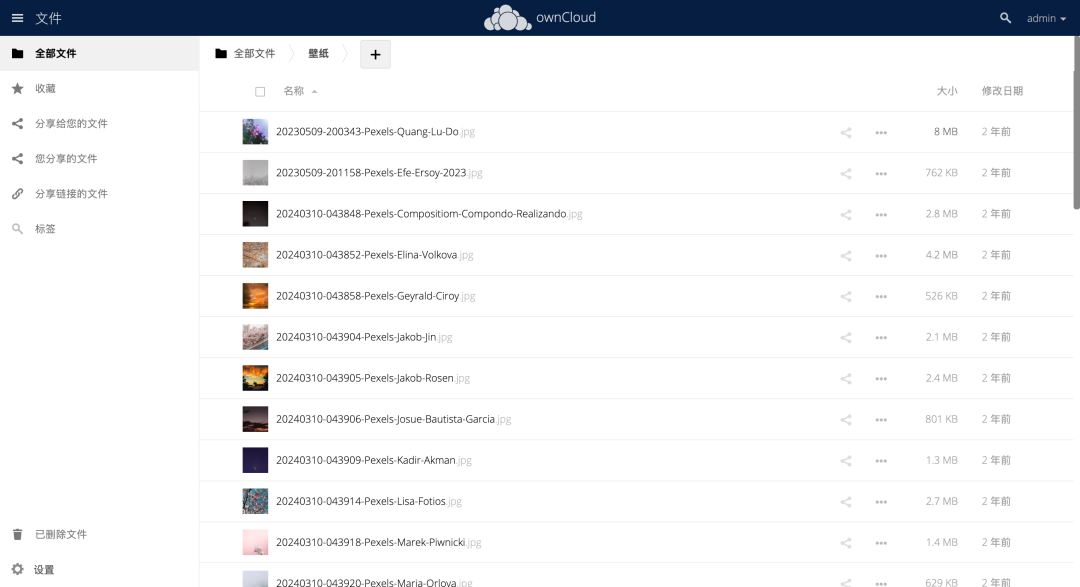1080x587 pixels.
Task: Open 收藏 favorites in sidebar
Action: [x=45, y=88]
